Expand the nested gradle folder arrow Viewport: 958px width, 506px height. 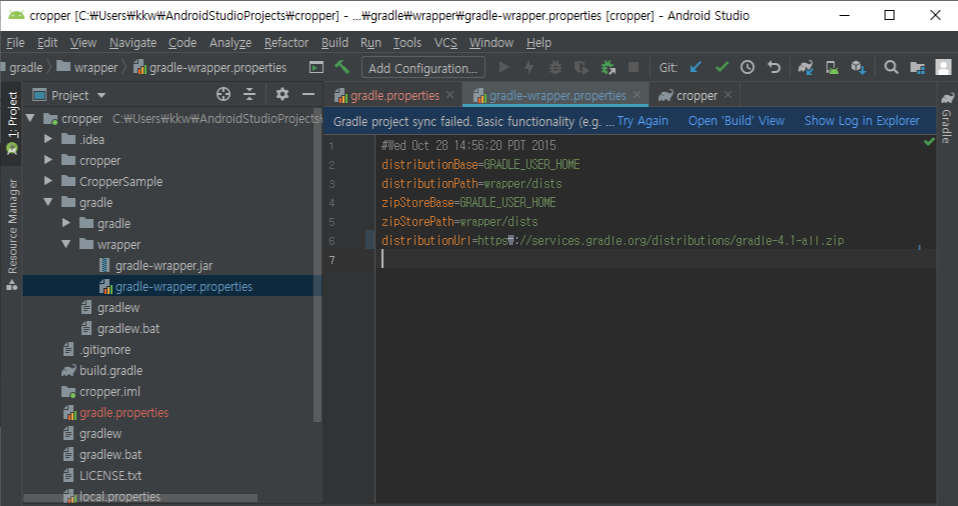click(x=67, y=223)
